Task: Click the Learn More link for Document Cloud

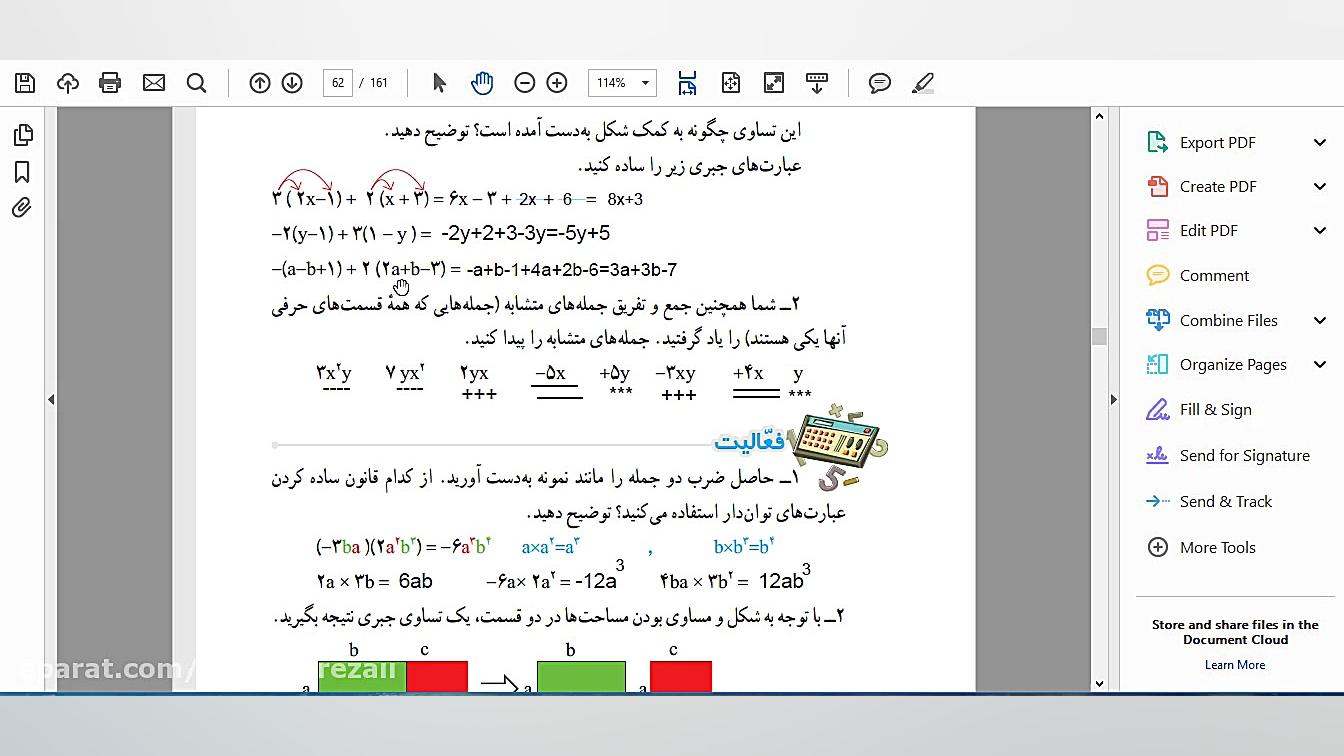Action: (x=1235, y=664)
